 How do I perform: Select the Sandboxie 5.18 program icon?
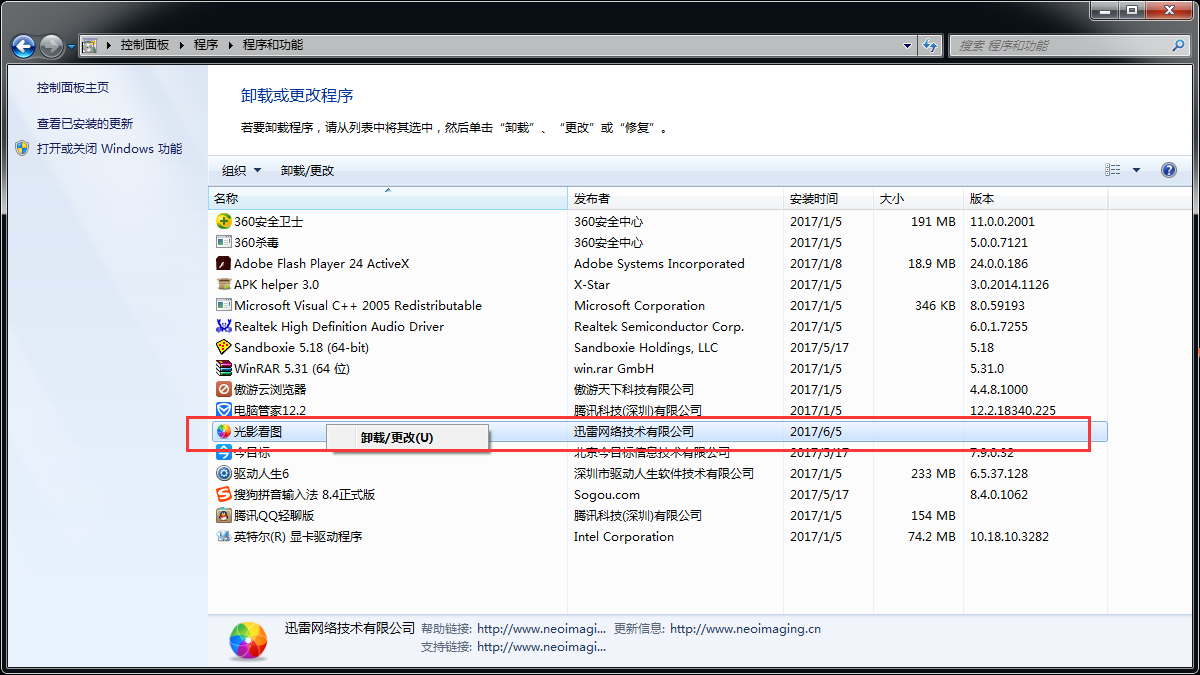[x=222, y=347]
